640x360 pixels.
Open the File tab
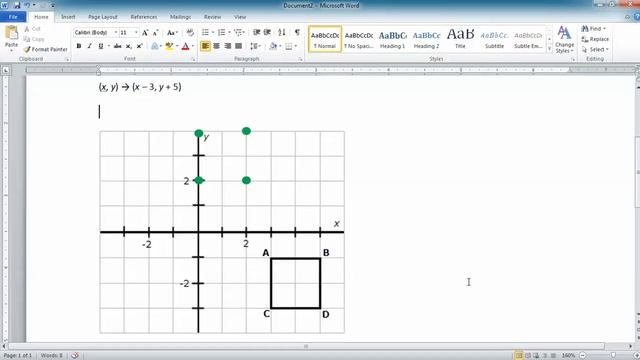click(13, 17)
